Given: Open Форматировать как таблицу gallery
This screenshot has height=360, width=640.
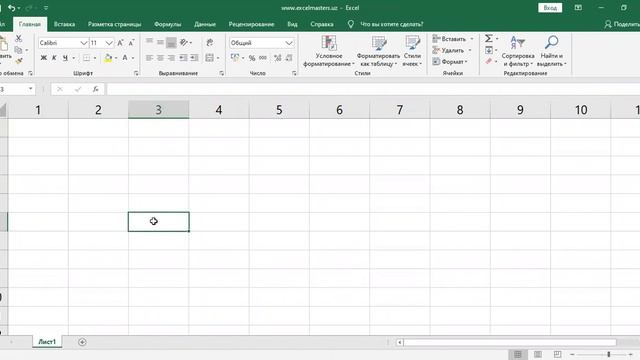Looking at the screenshot, I should point(378,51).
